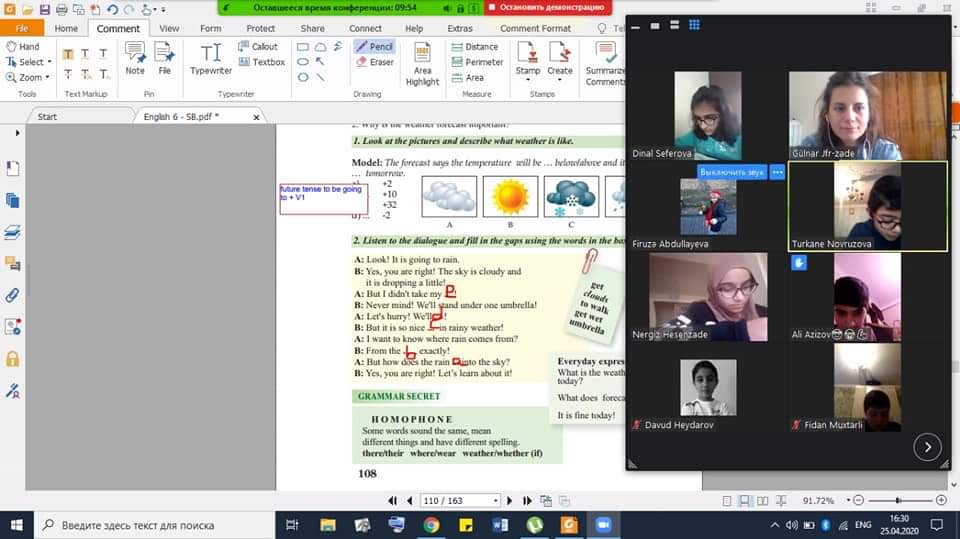Open the Comment Format tab

pos(535,28)
